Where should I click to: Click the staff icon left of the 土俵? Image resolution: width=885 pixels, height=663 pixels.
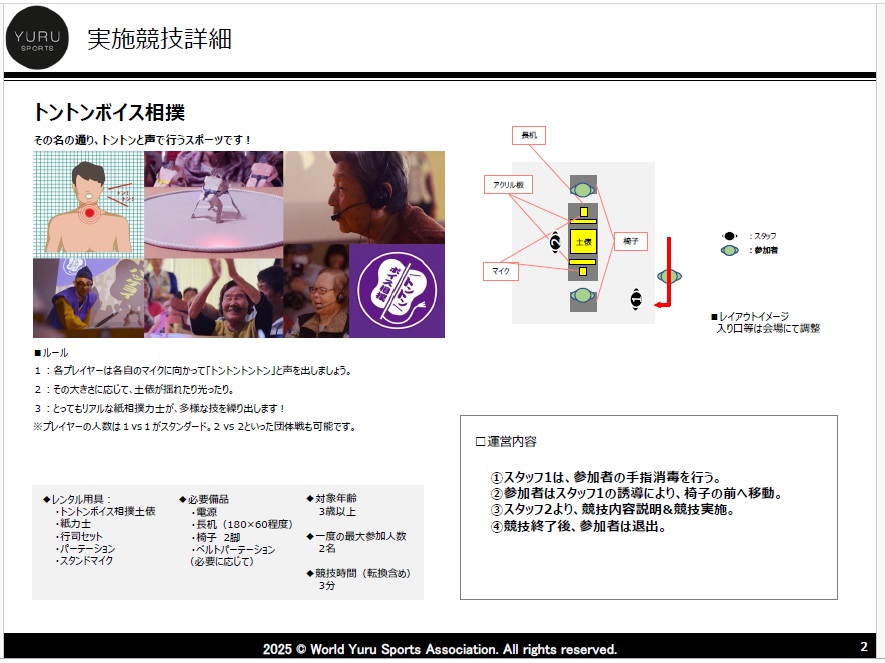click(555, 242)
